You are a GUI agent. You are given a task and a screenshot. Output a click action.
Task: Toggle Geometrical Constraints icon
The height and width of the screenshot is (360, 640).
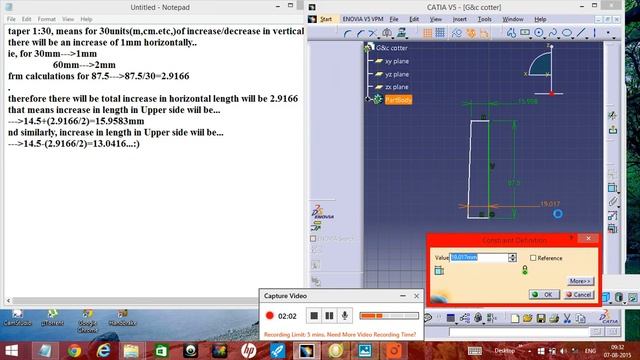(471, 33)
